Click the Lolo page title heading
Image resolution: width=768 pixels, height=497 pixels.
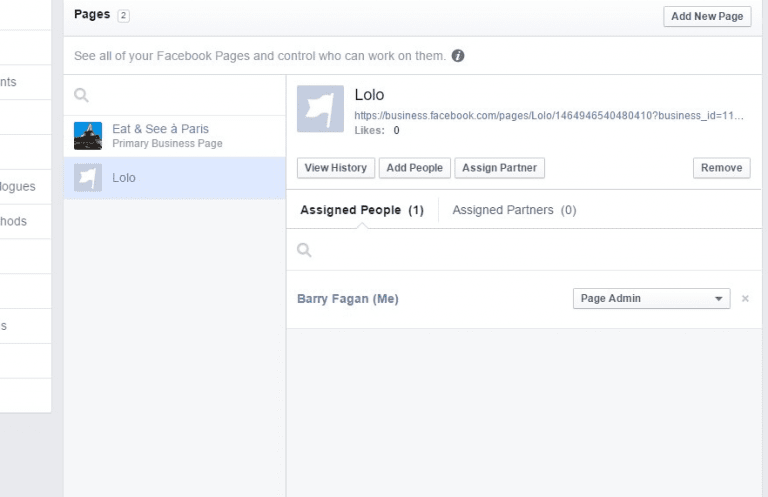(369, 95)
